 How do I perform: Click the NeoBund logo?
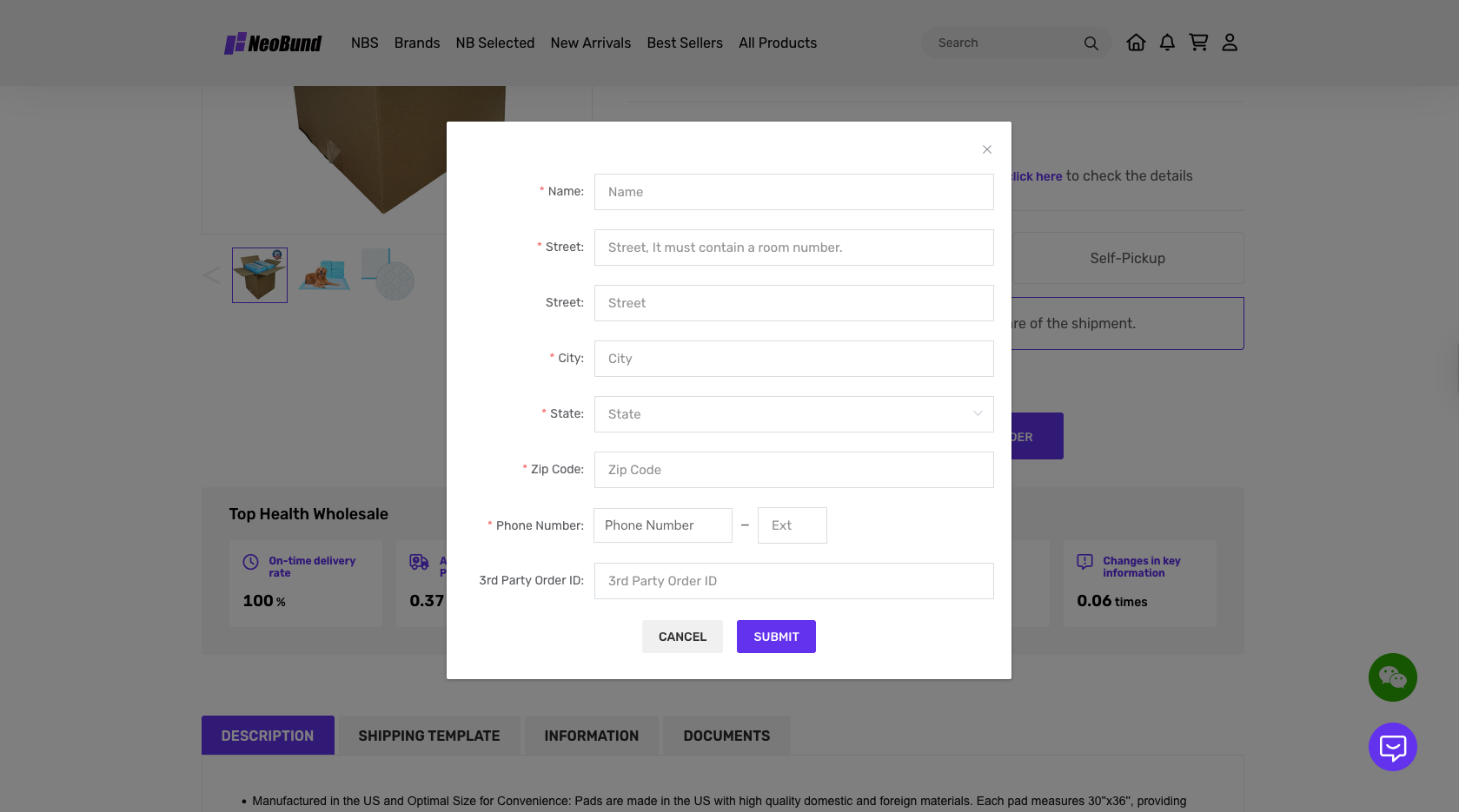point(273,43)
